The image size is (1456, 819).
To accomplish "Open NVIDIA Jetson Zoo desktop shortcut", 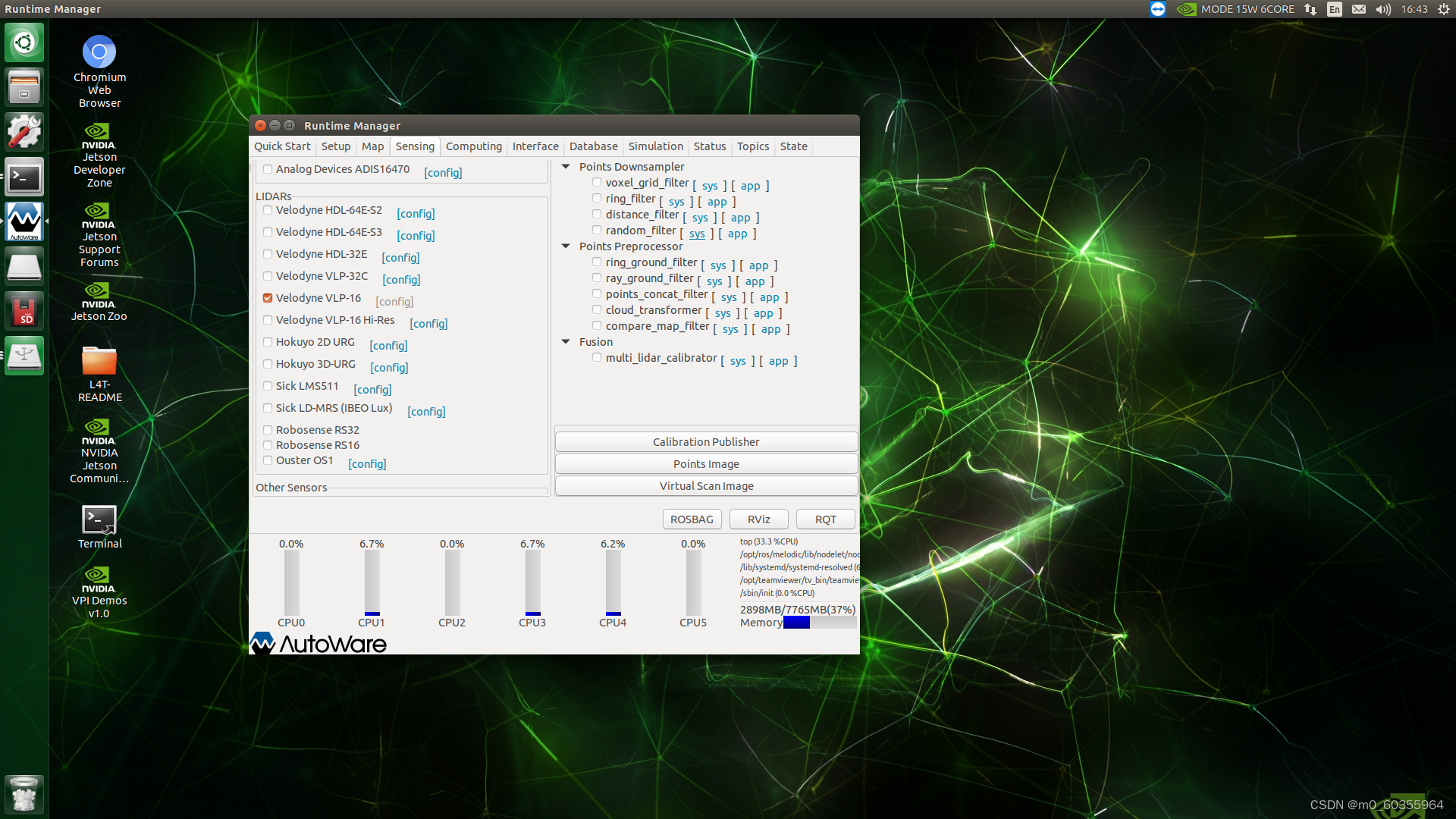I will point(99,292).
